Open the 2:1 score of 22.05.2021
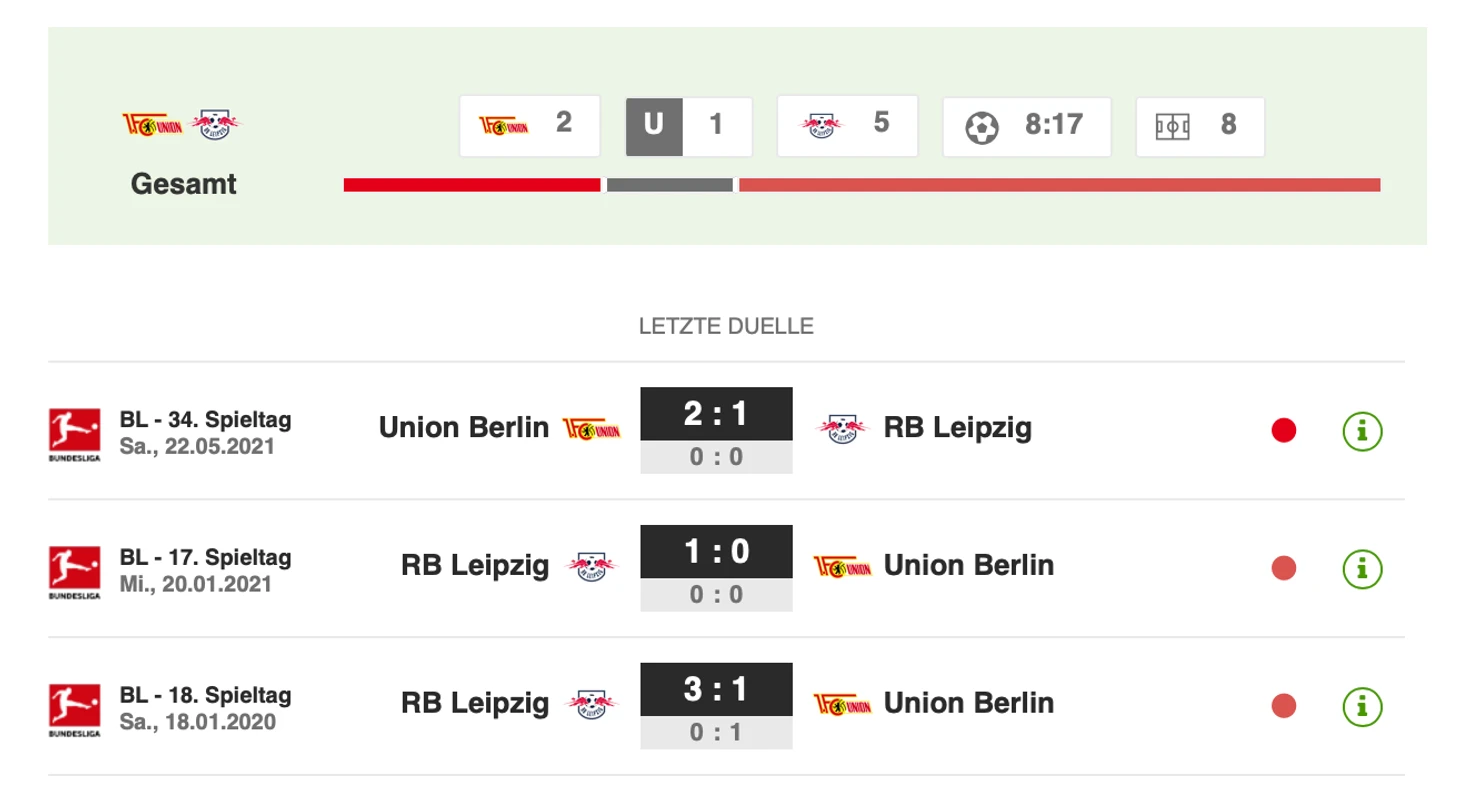Image resolution: width=1460 pixels, height=807 pixels. (x=716, y=414)
